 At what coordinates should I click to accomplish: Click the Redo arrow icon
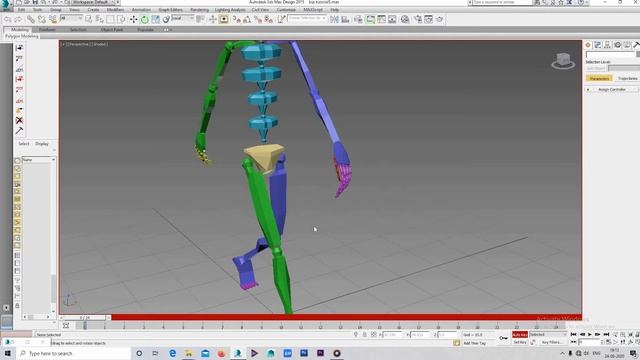(18, 19)
